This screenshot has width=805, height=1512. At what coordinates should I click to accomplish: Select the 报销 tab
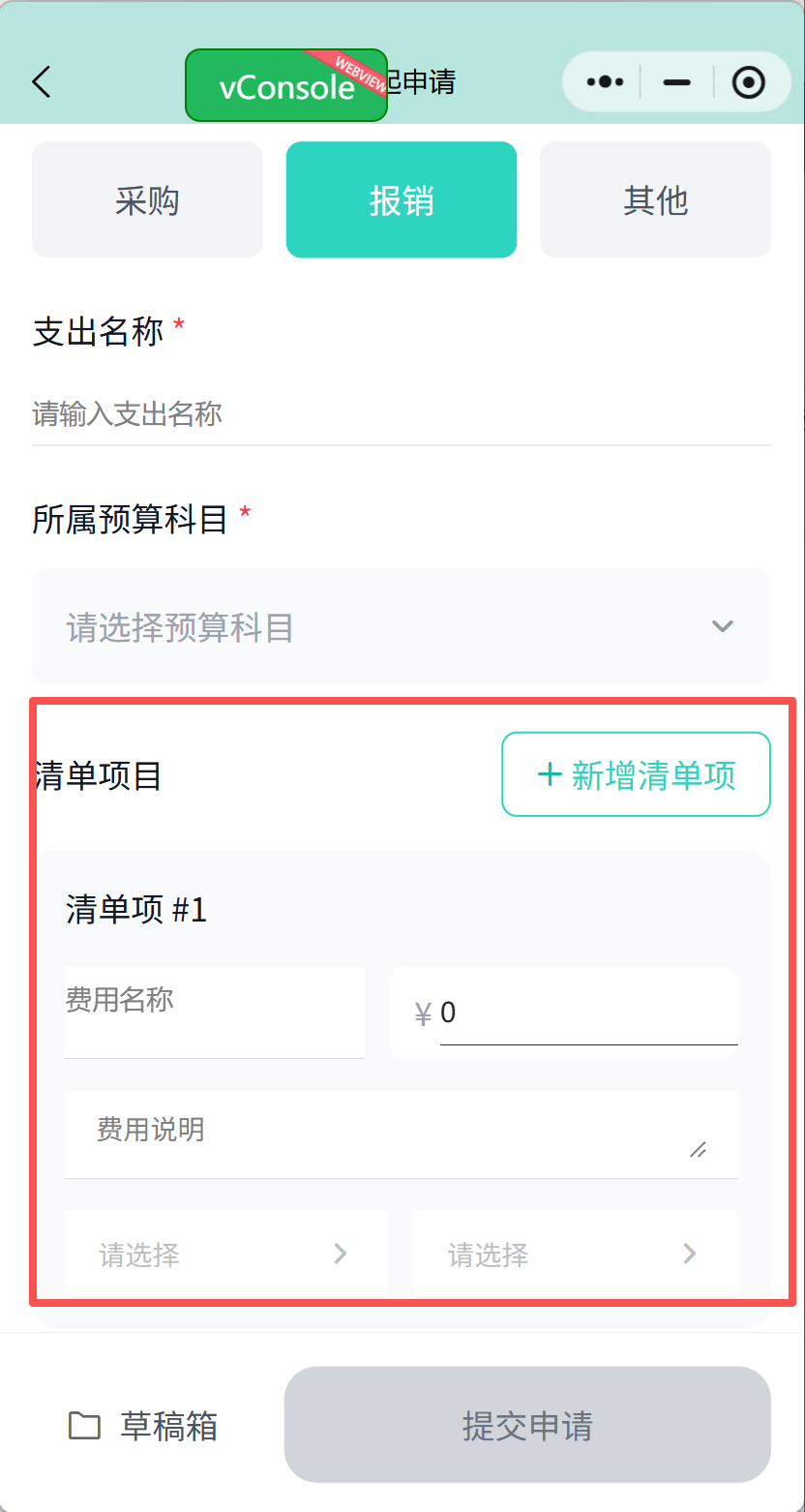coord(401,199)
